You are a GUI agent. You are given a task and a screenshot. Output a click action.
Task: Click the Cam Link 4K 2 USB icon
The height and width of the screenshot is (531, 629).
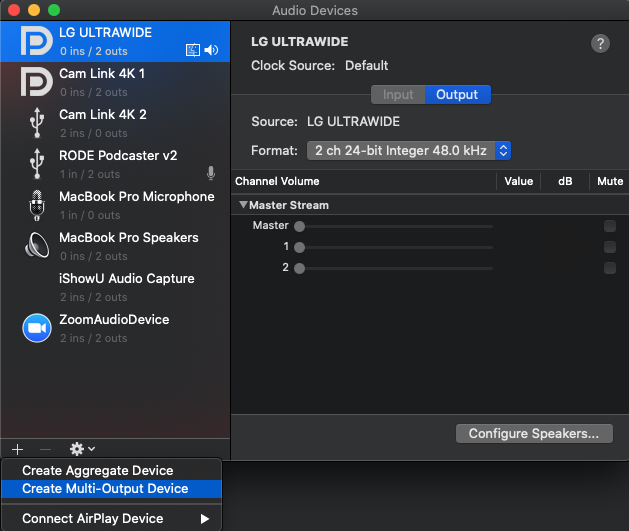pyautogui.click(x=37, y=123)
